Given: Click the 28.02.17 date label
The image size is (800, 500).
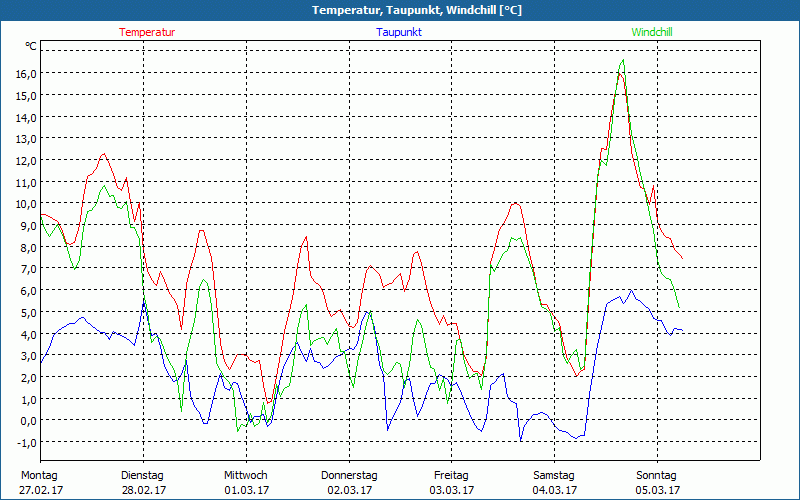Looking at the screenshot, I should click(x=143, y=490).
